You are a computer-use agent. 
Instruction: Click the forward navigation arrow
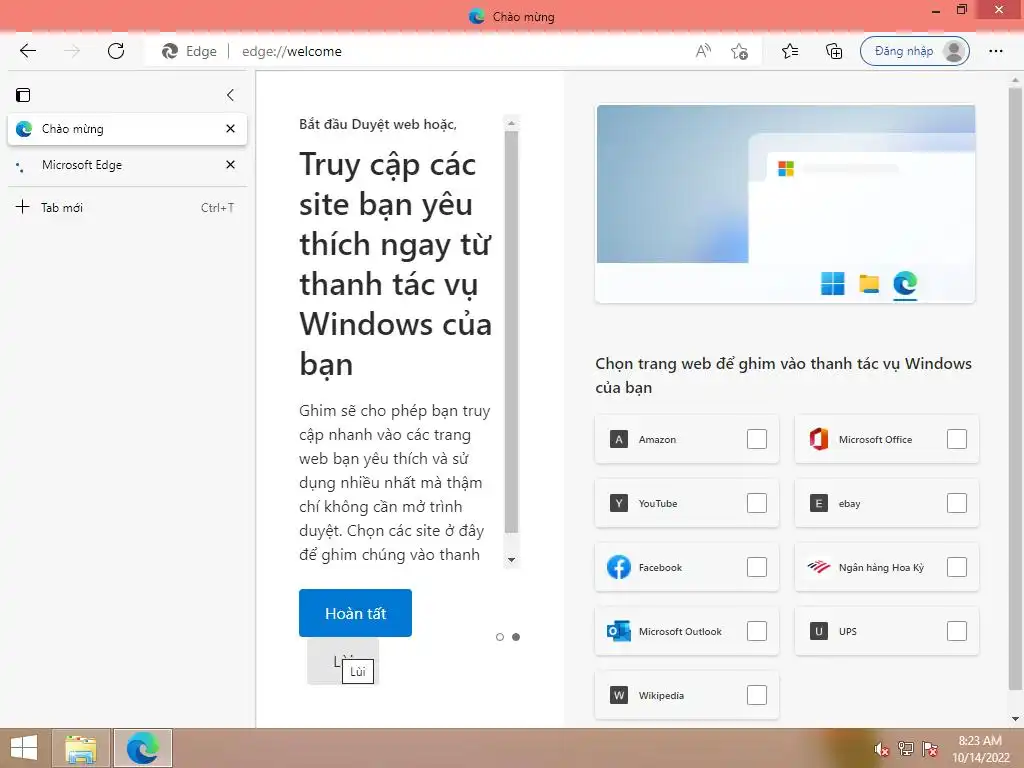[72, 51]
